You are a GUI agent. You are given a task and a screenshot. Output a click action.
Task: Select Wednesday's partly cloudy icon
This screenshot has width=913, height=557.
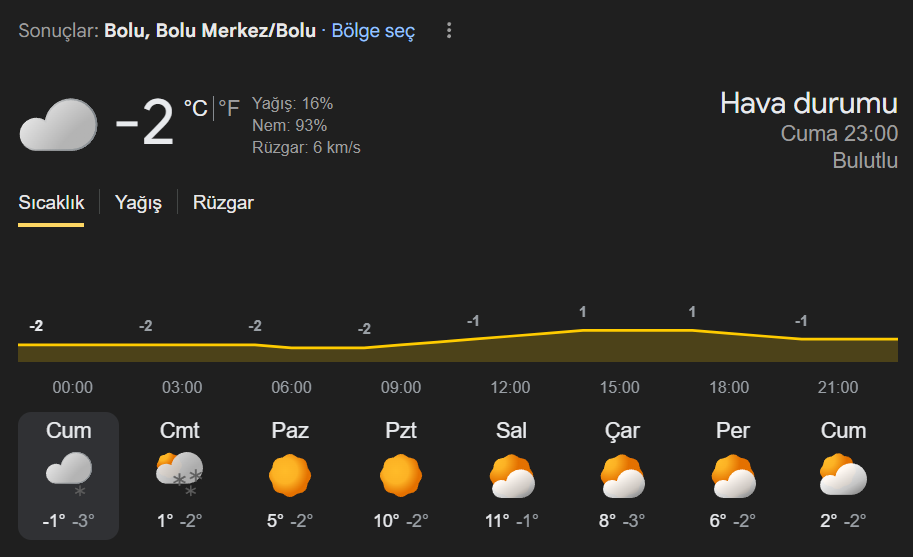tap(622, 476)
